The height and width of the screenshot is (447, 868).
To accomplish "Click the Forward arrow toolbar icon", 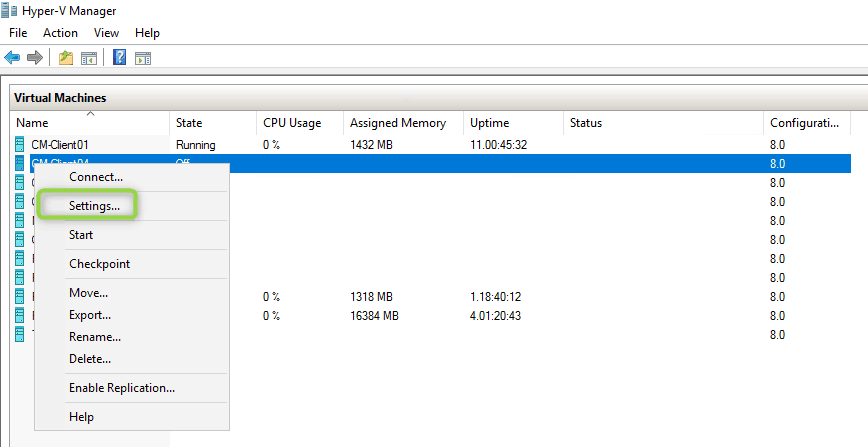I will (x=35, y=58).
